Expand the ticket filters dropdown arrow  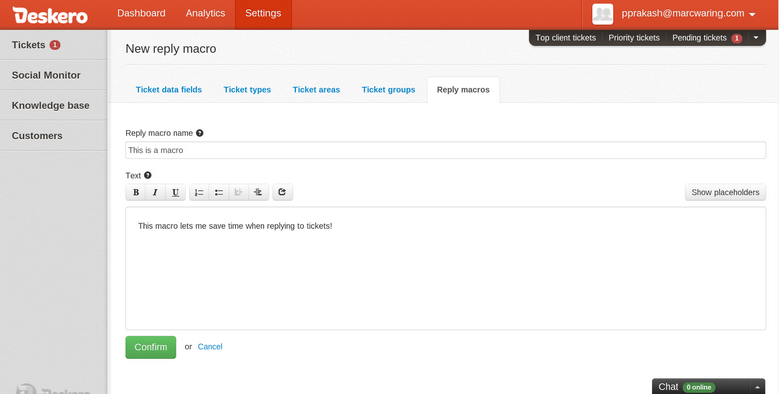click(x=756, y=38)
